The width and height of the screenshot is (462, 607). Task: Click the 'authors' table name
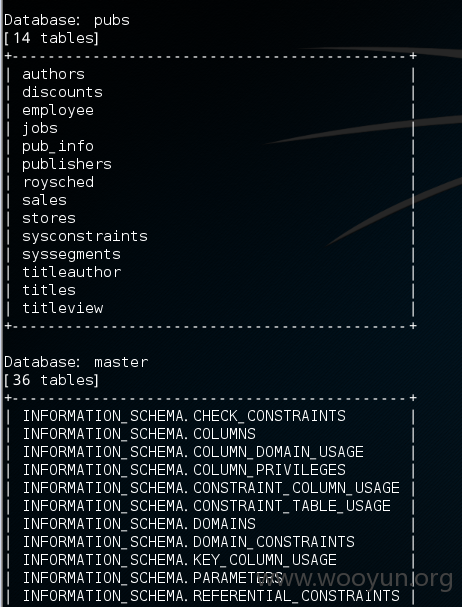(x=53, y=74)
